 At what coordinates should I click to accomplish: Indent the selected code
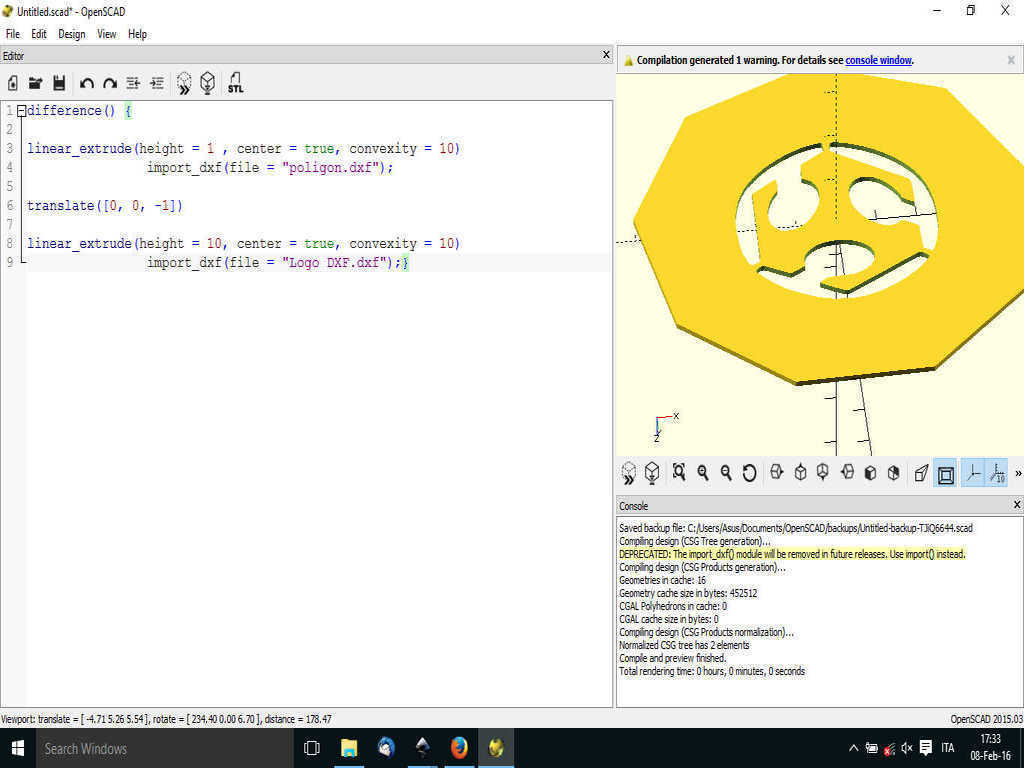[157, 83]
